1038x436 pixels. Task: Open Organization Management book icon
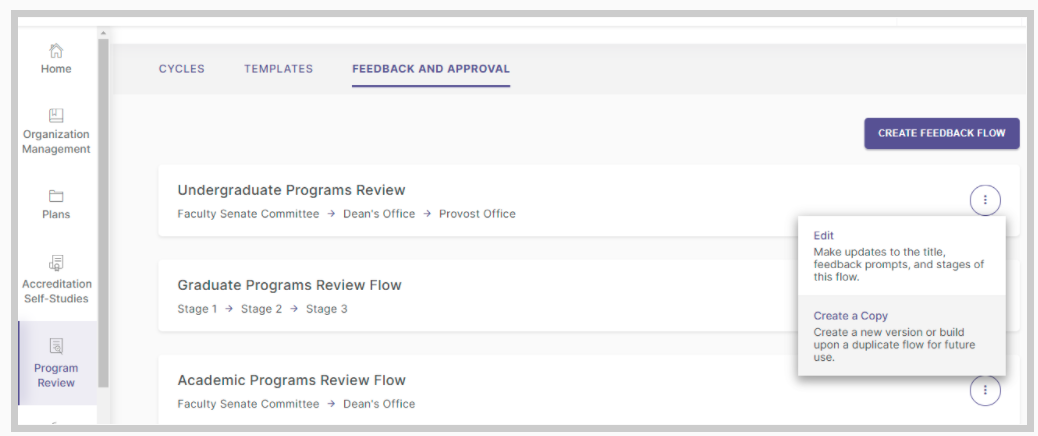tap(56, 116)
